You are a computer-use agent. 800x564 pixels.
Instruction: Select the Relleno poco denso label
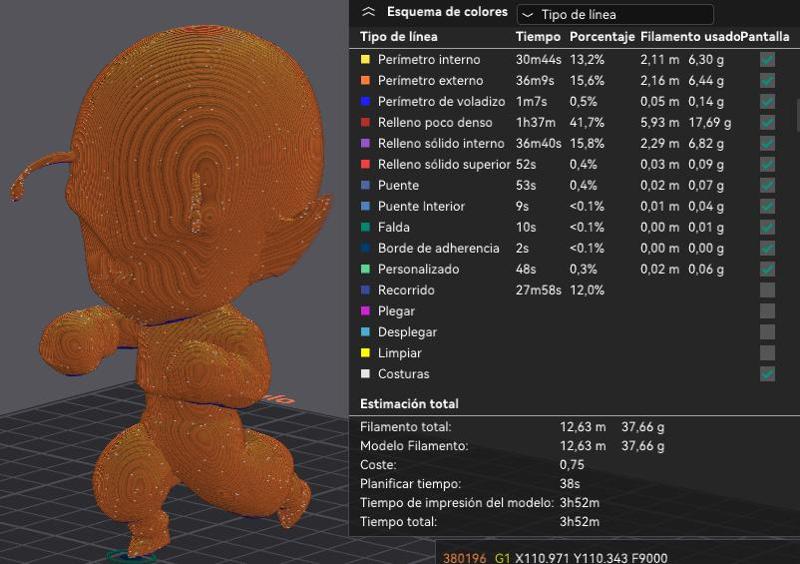[x=435, y=122]
